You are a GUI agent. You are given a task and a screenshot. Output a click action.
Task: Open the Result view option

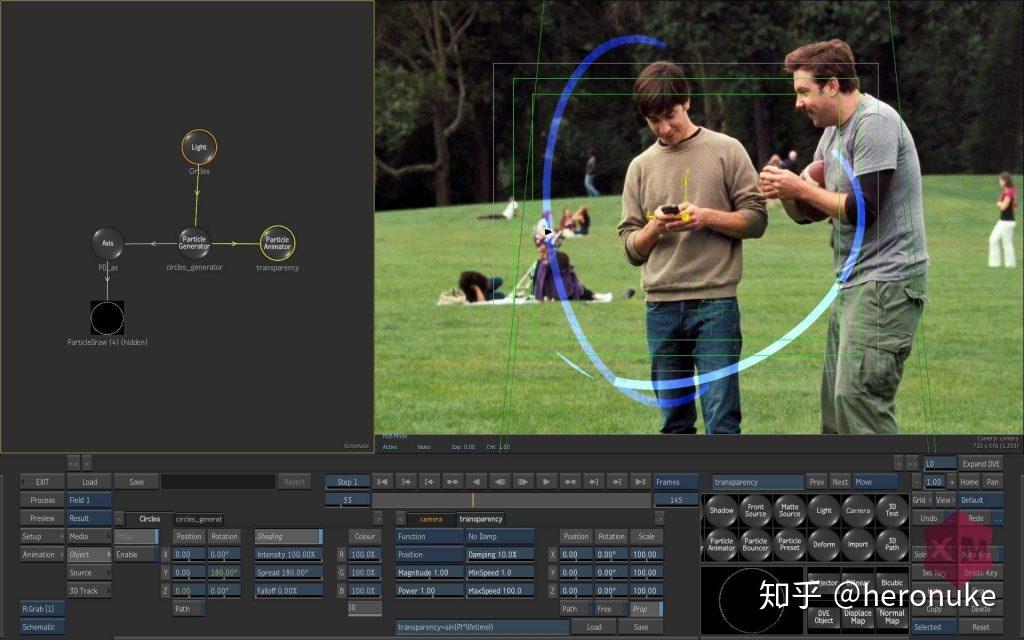coord(89,518)
